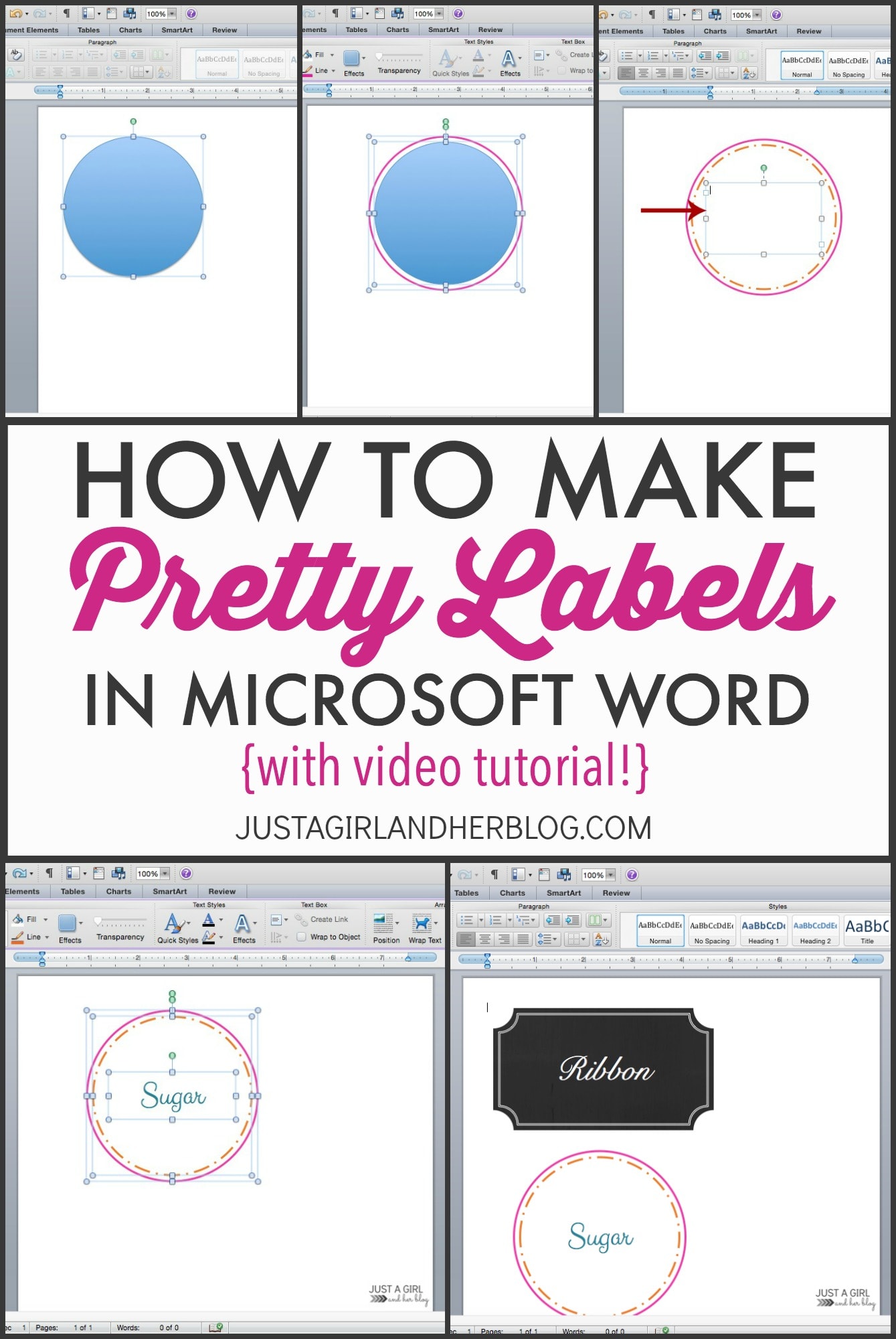This screenshot has width=896, height=1339.
Task: Open Media Browser icon in selected Sugar label window
Action: [118, 873]
